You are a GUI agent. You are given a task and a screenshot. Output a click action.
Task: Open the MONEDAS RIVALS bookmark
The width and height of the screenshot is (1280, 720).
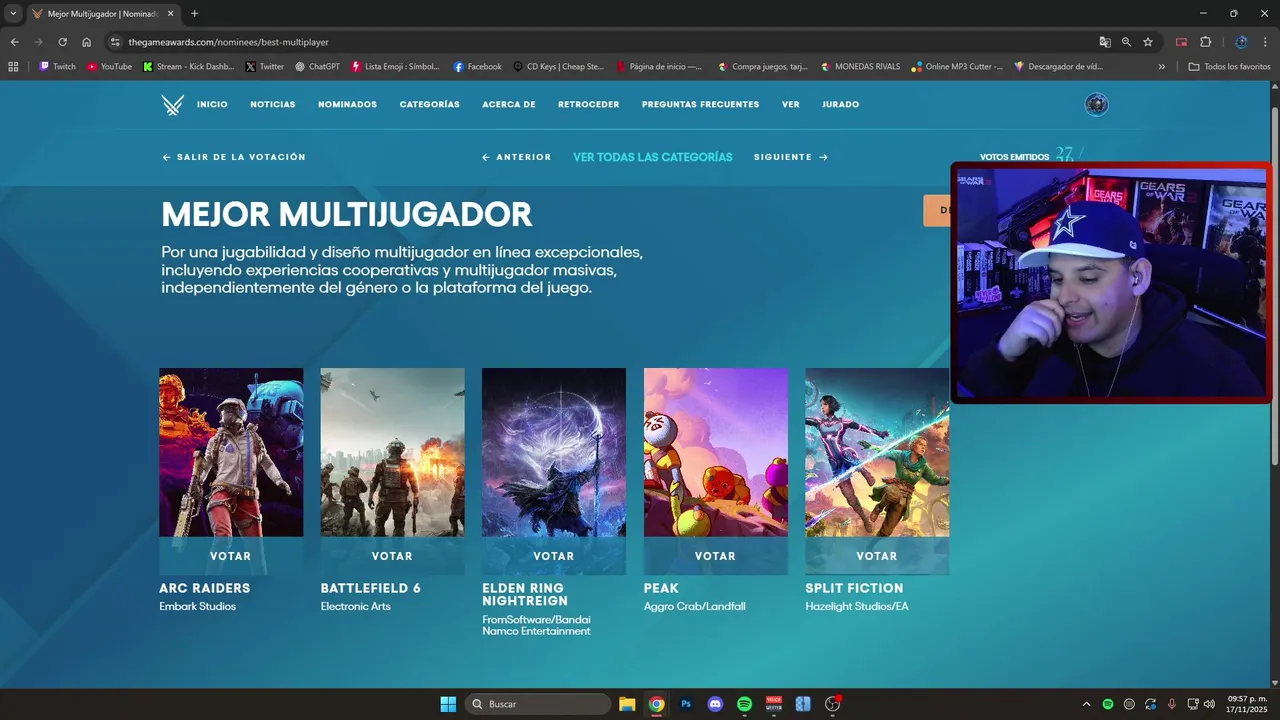(x=860, y=67)
